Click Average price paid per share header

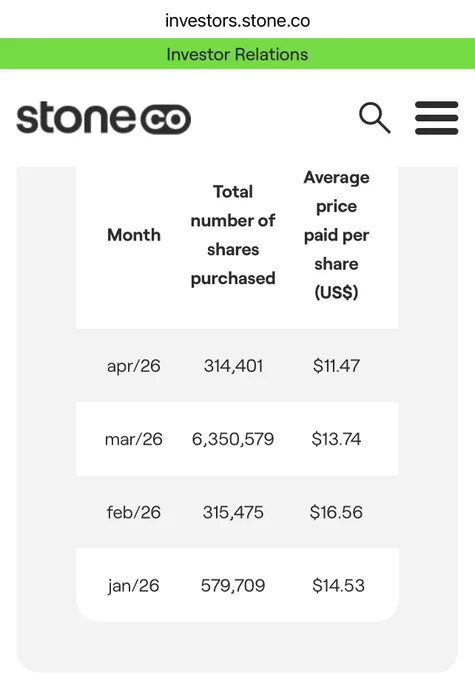[x=336, y=235]
